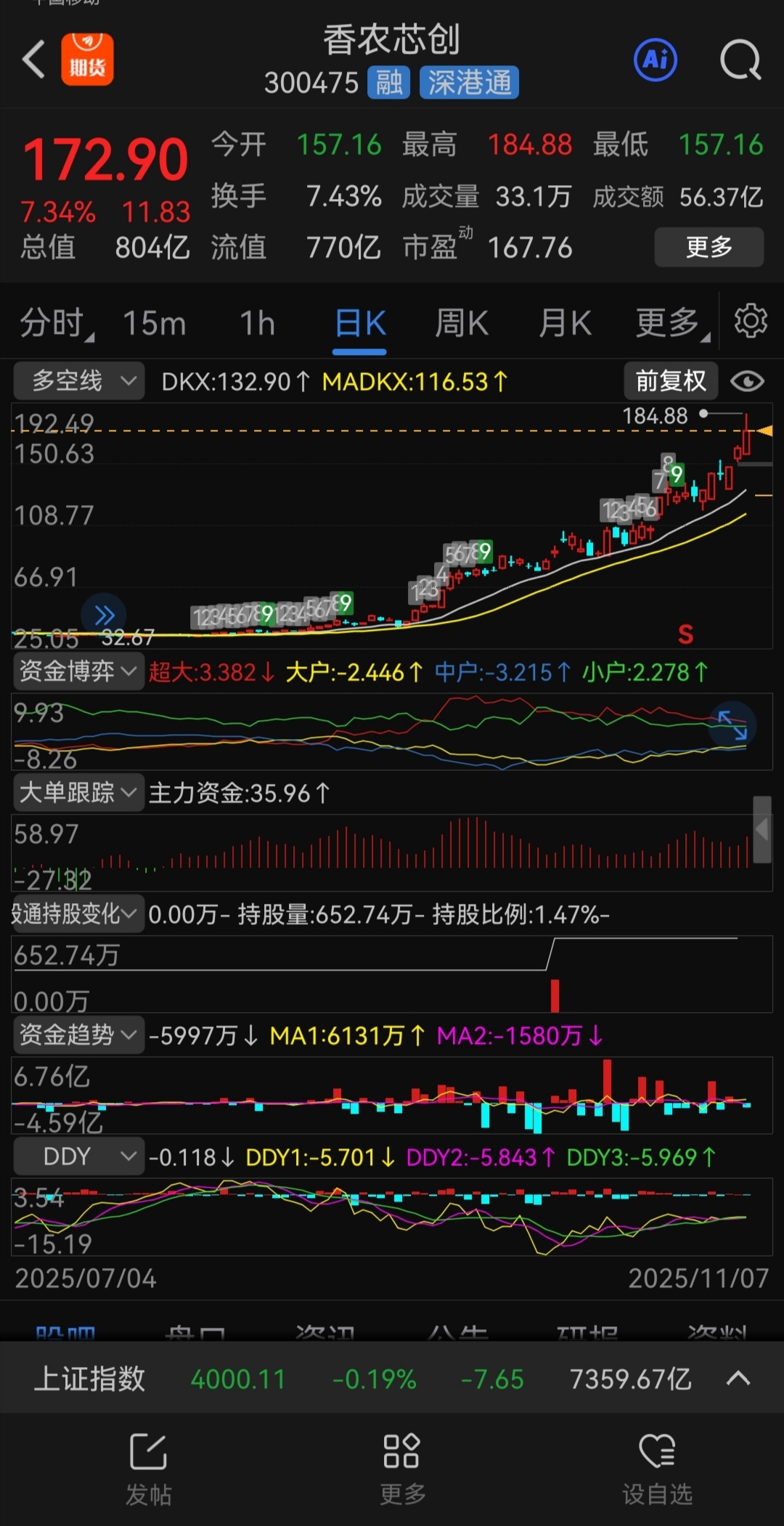Tap the search magnifier icon
The width and height of the screenshot is (784, 1526).
(740, 60)
